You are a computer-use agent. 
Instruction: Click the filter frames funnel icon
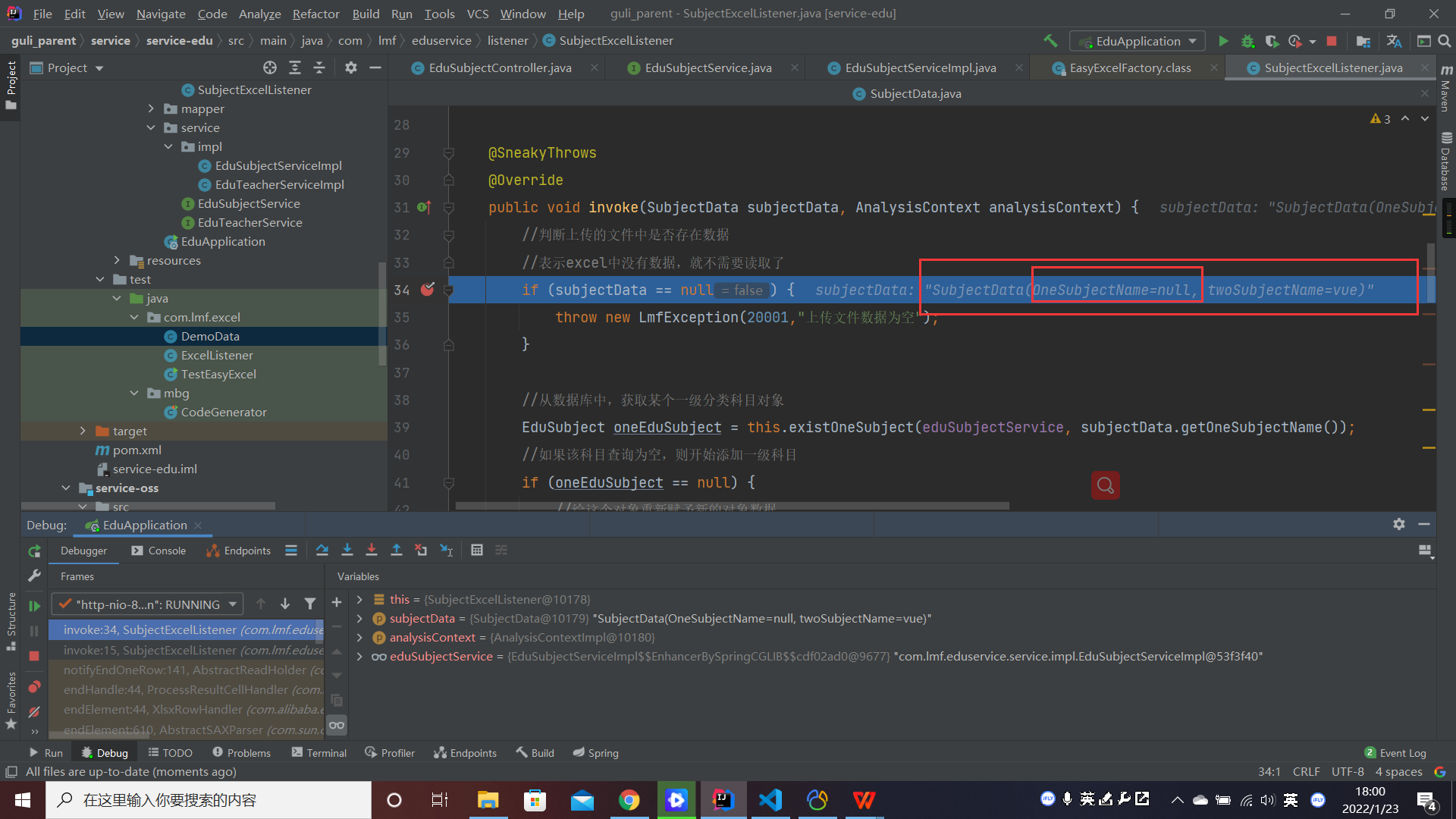click(x=310, y=604)
